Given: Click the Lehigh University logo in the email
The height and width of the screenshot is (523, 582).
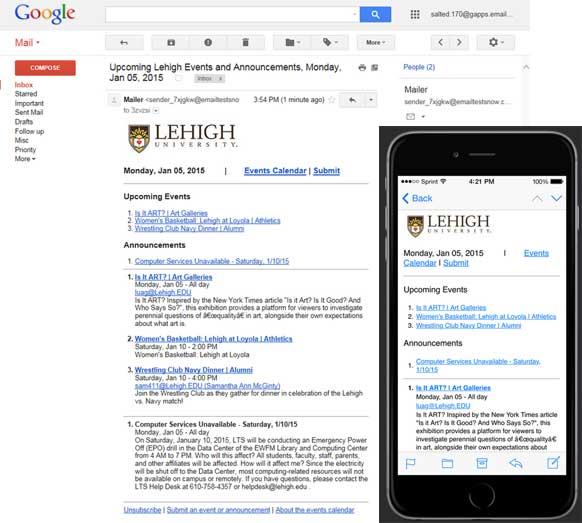Looking at the screenshot, I should tap(183, 138).
